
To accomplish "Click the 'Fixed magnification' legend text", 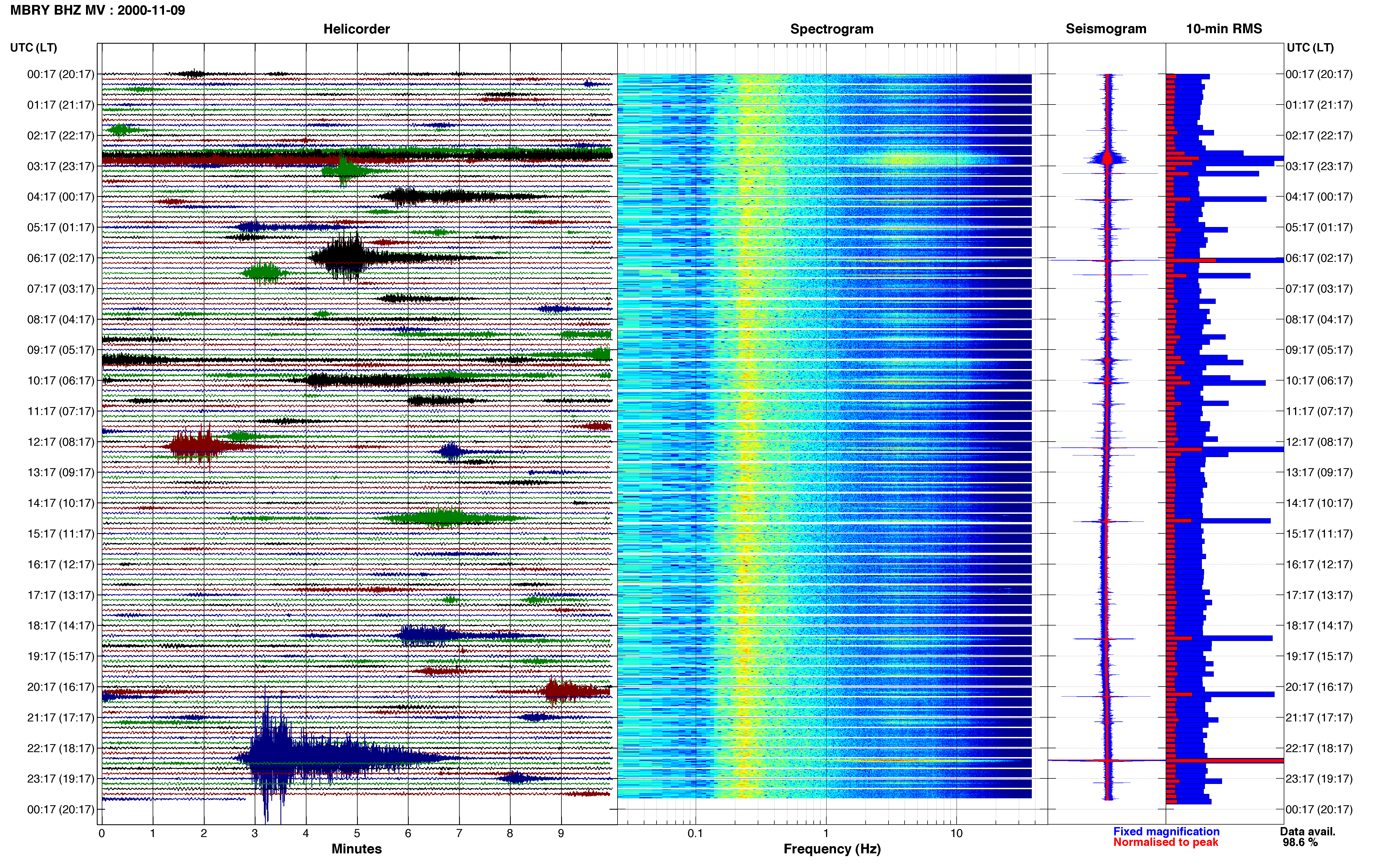I will click(x=1166, y=831).
